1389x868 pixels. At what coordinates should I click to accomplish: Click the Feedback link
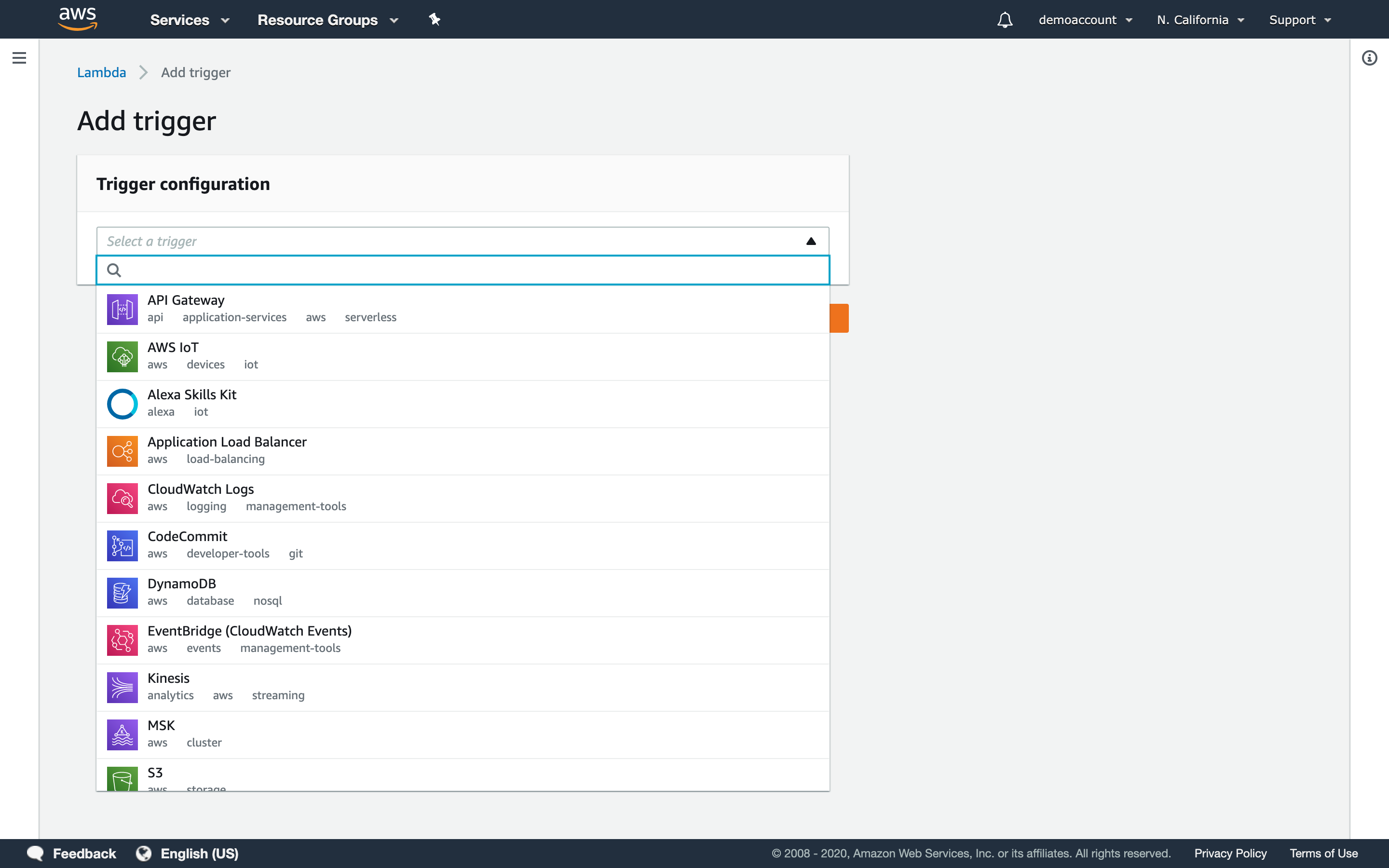tap(84, 854)
